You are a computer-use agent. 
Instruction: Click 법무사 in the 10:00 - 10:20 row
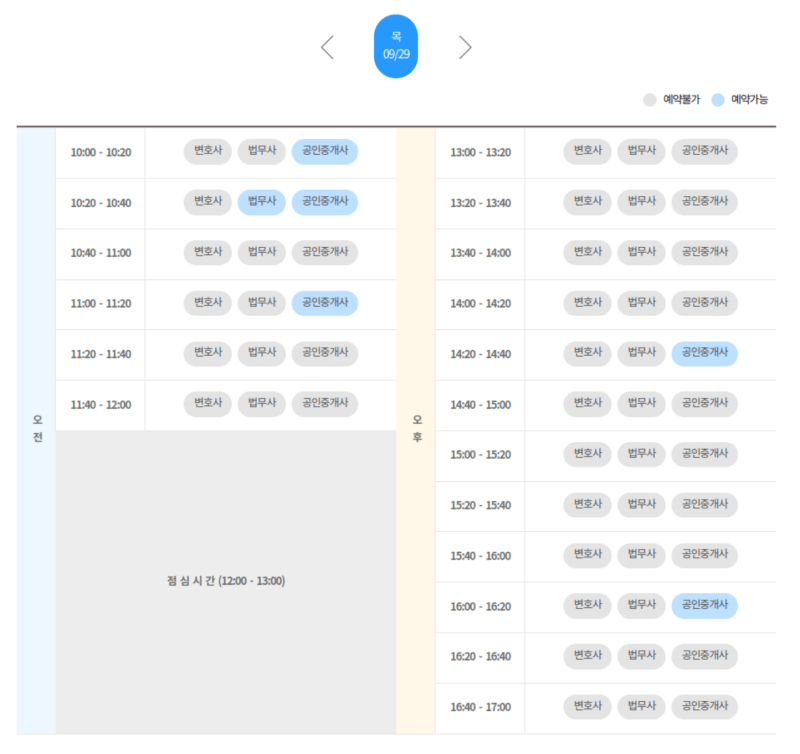[262, 152]
